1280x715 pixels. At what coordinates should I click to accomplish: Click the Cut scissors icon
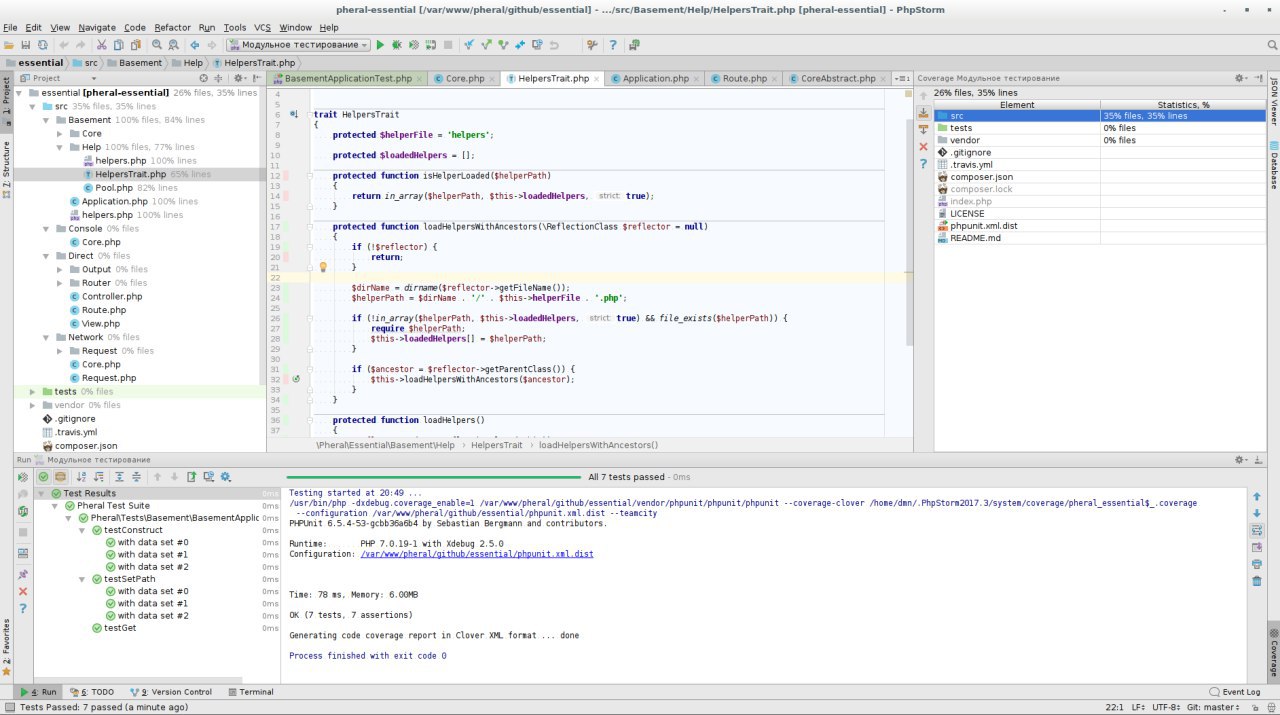click(x=101, y=45)
